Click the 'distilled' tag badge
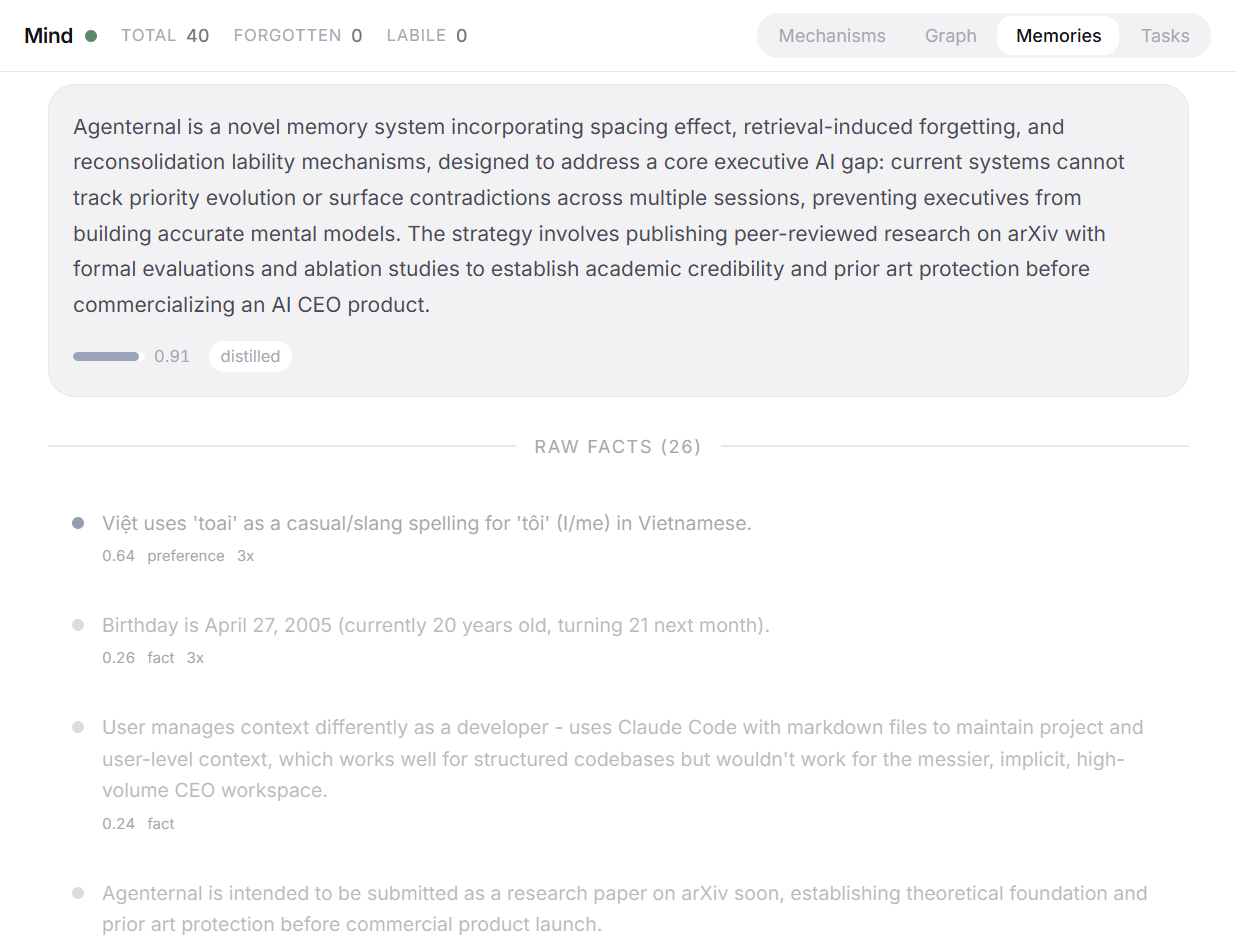 (250, 356)
